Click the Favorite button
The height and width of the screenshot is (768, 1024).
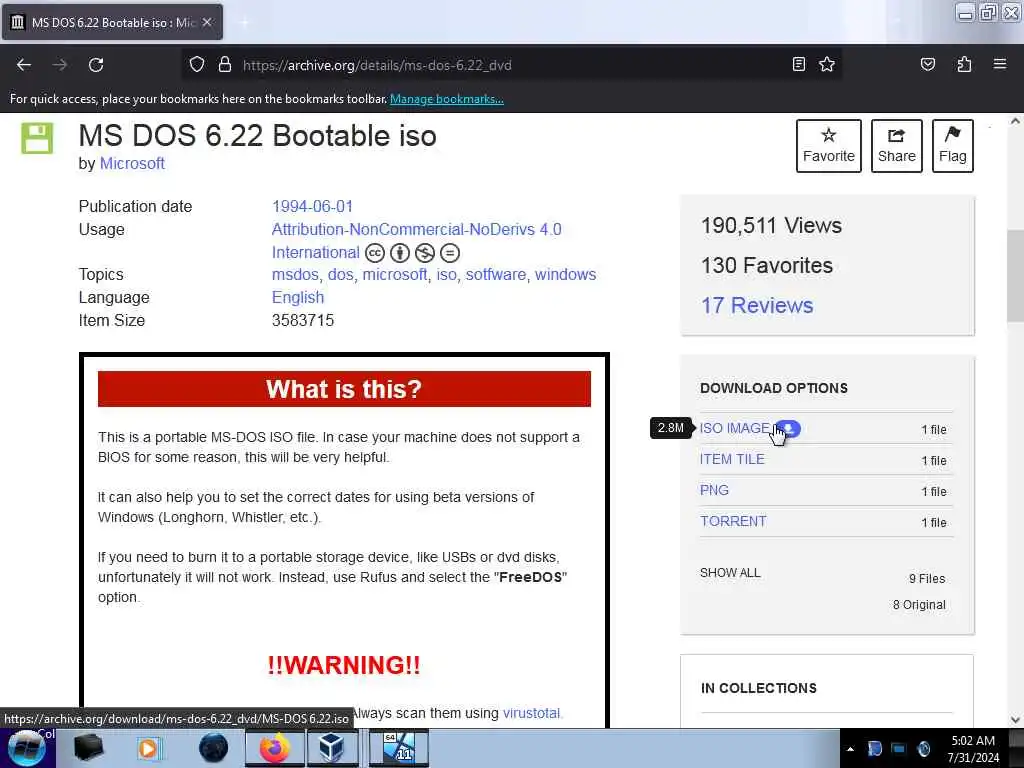(x=828, y=146)
